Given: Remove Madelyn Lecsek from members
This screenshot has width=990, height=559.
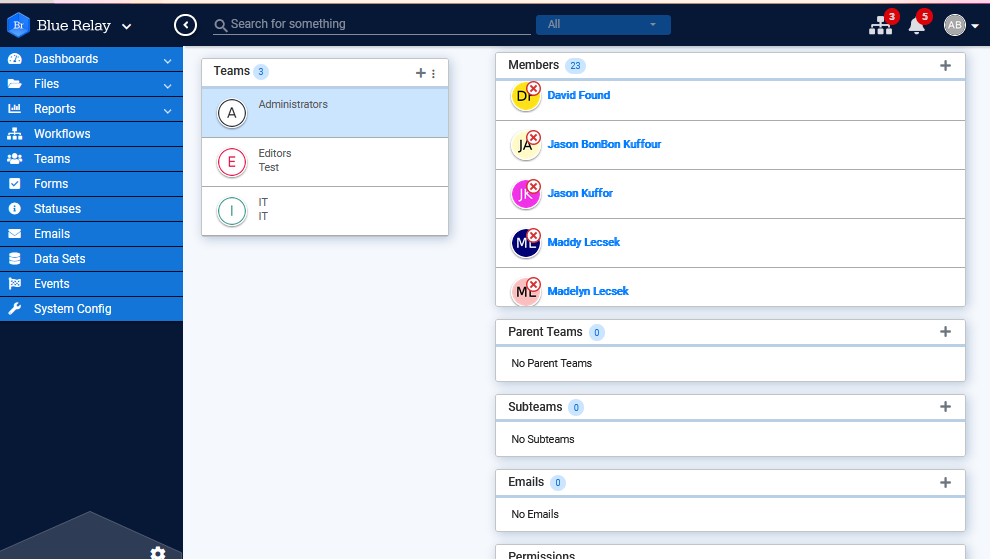Looking at the screenshot, I should pos(534,284).
